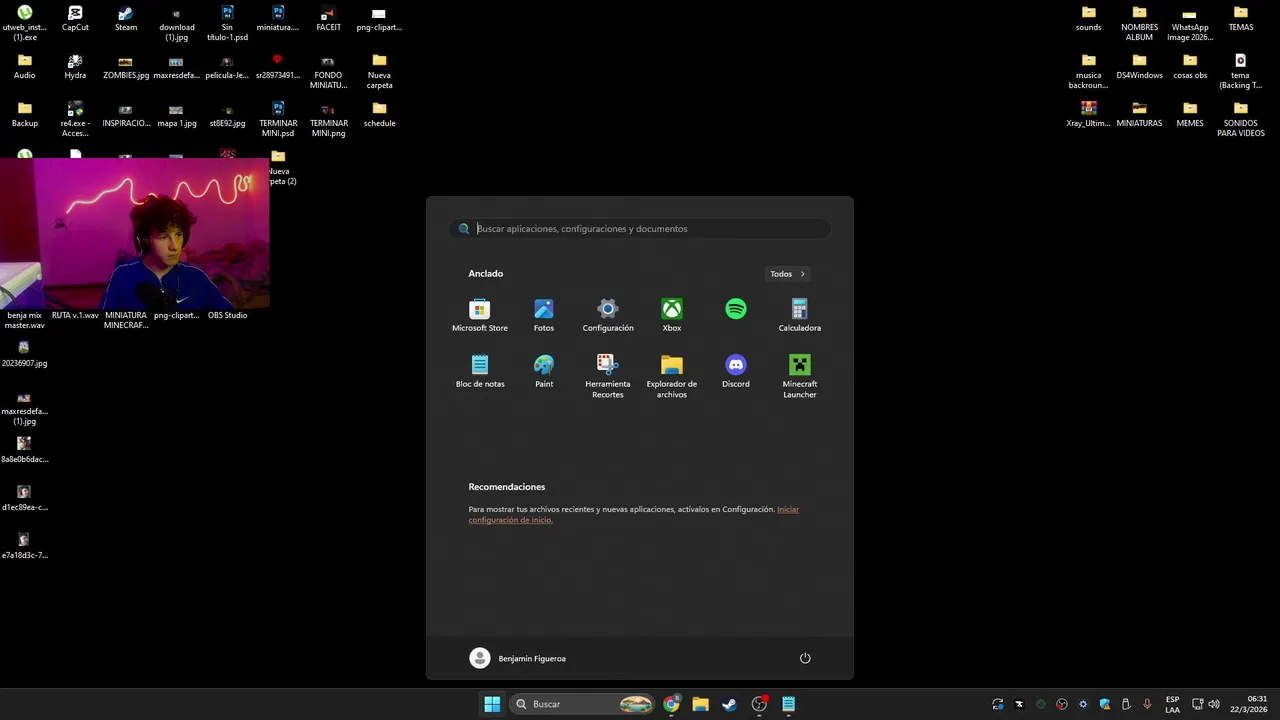
Task: Launch the Xbox app
Action: click(x=672, y=315)
